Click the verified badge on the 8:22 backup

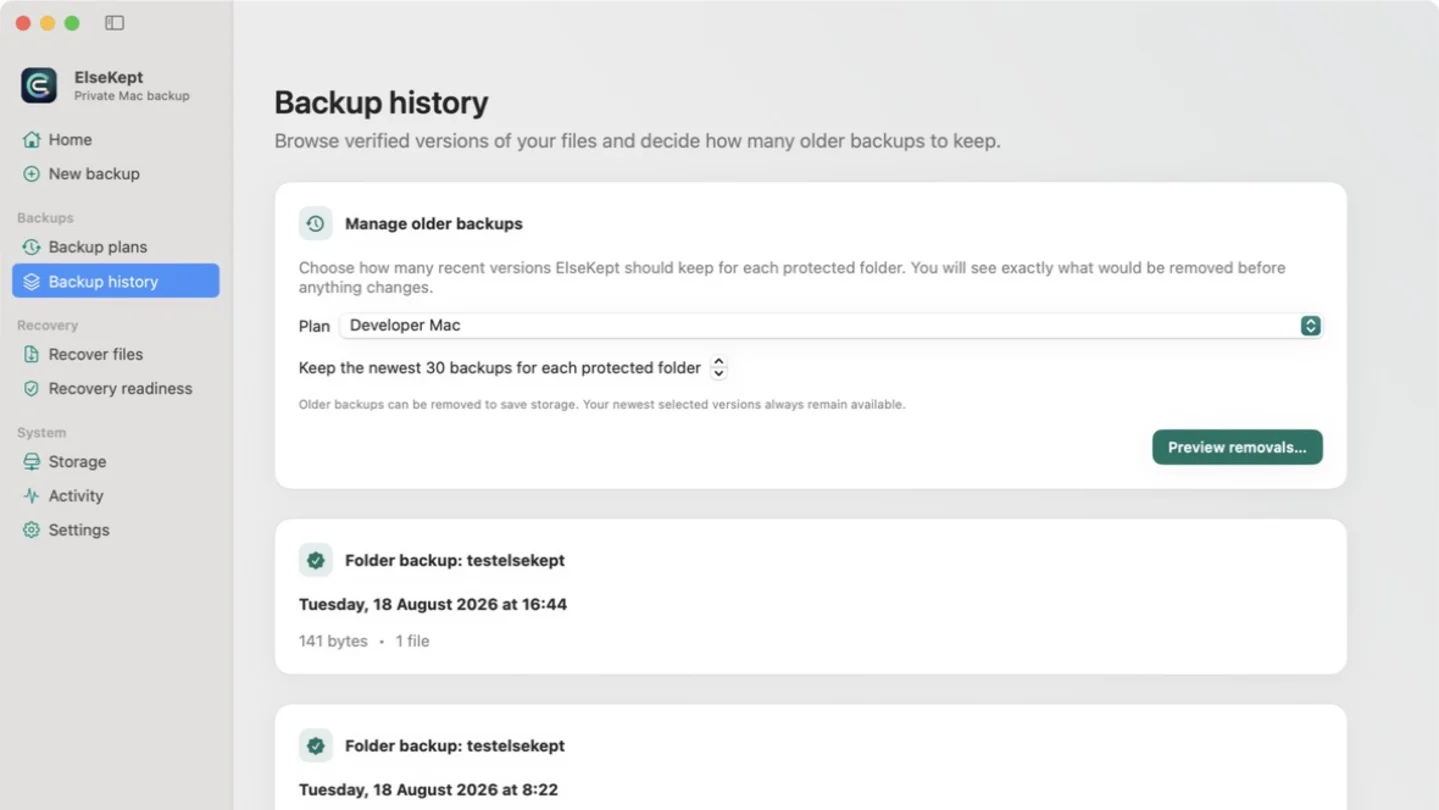[x=316, y=746]
